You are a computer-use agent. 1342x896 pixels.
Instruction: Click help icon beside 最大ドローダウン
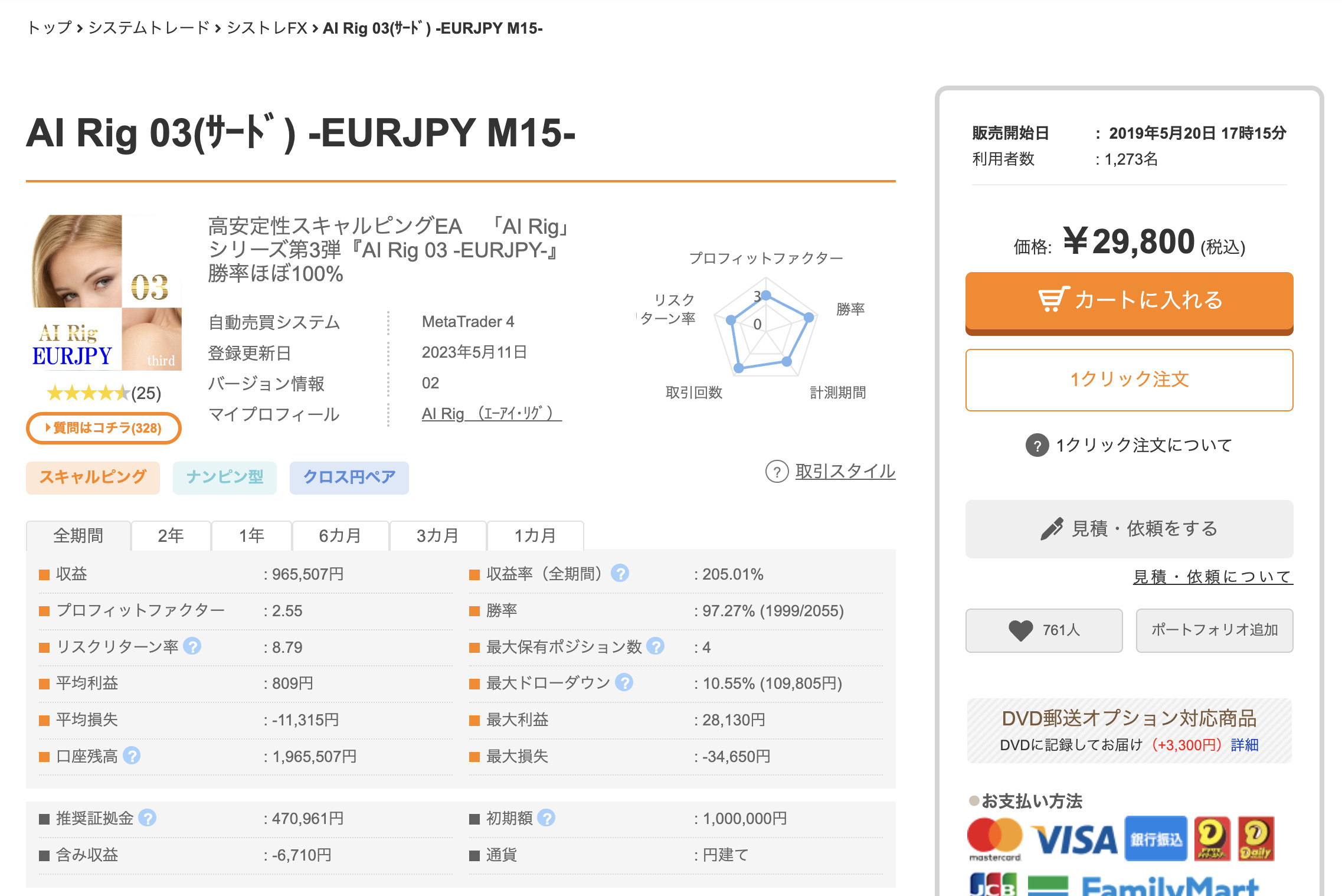624,682
